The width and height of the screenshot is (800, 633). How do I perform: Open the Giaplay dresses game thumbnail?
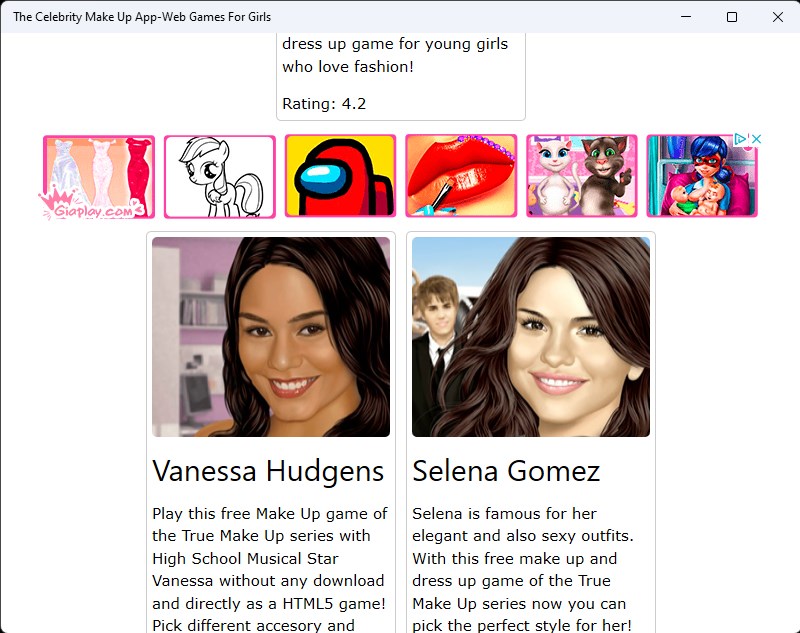(98, 176)
